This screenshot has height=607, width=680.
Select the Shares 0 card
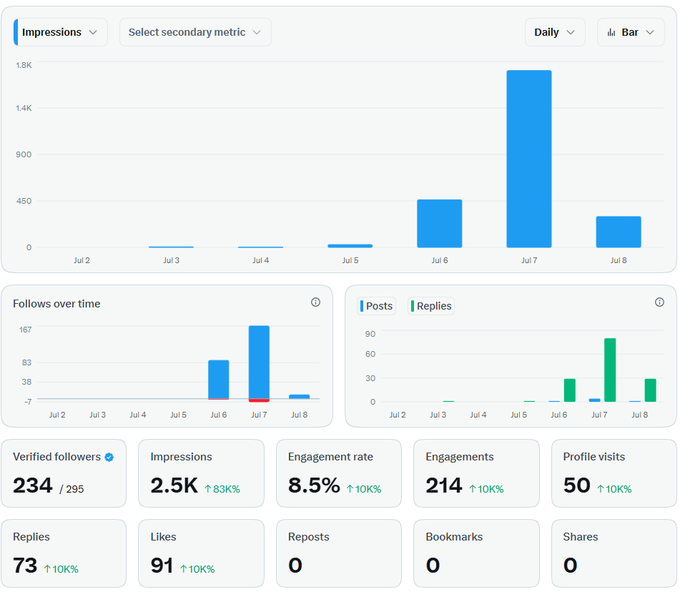(x=614, y=554)
